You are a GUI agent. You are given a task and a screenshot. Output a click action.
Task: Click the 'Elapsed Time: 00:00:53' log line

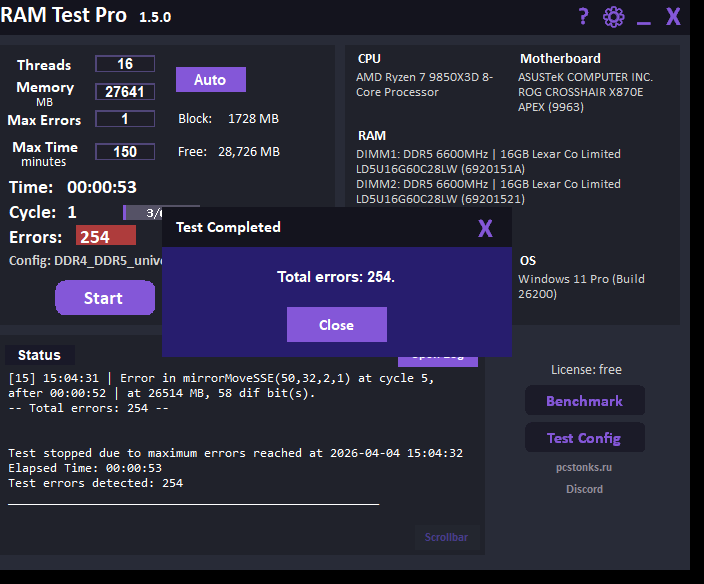pyautogui.click(x=85, y=468)
